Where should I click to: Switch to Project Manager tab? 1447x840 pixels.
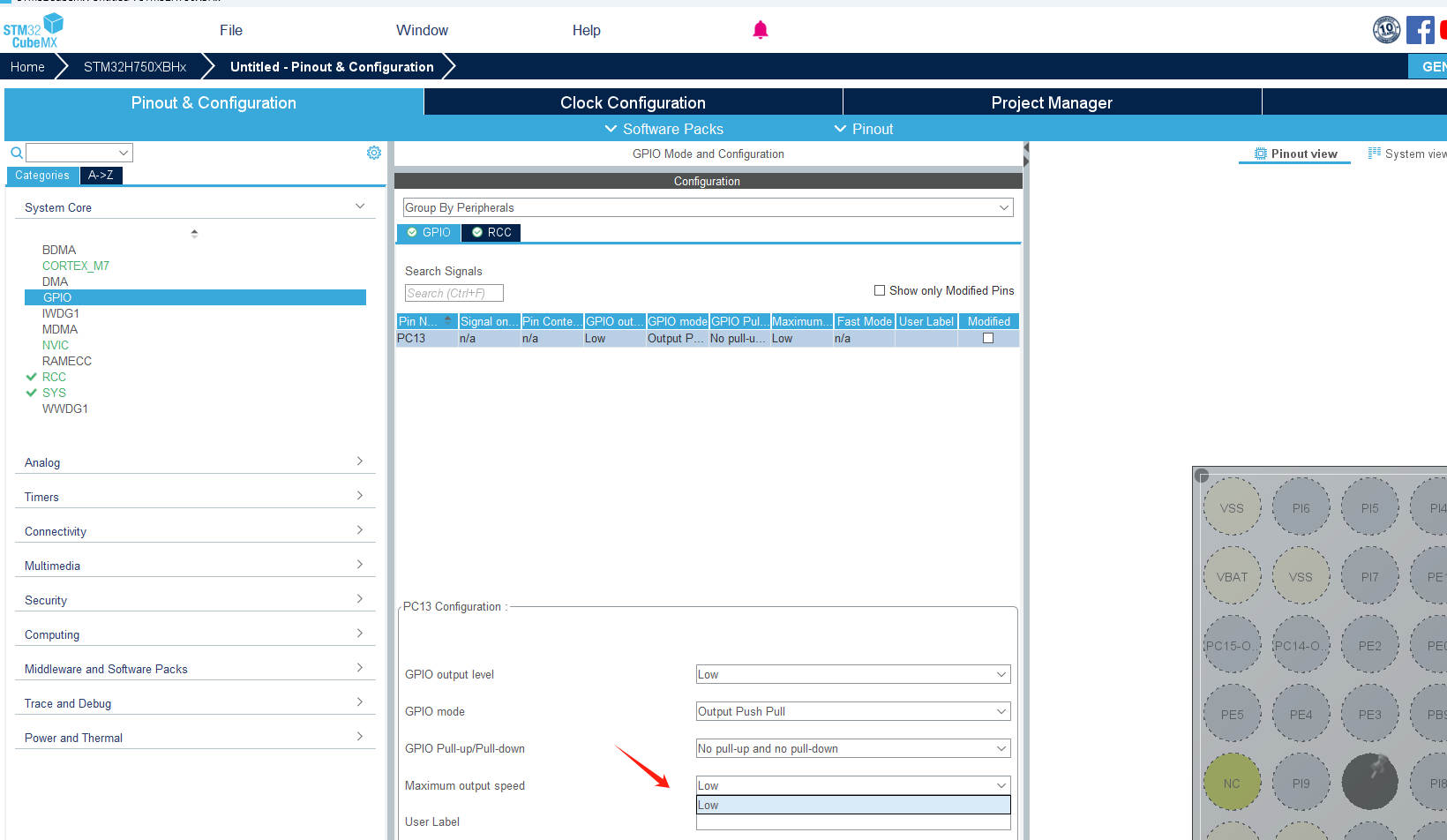click(x=1052, y=102)
